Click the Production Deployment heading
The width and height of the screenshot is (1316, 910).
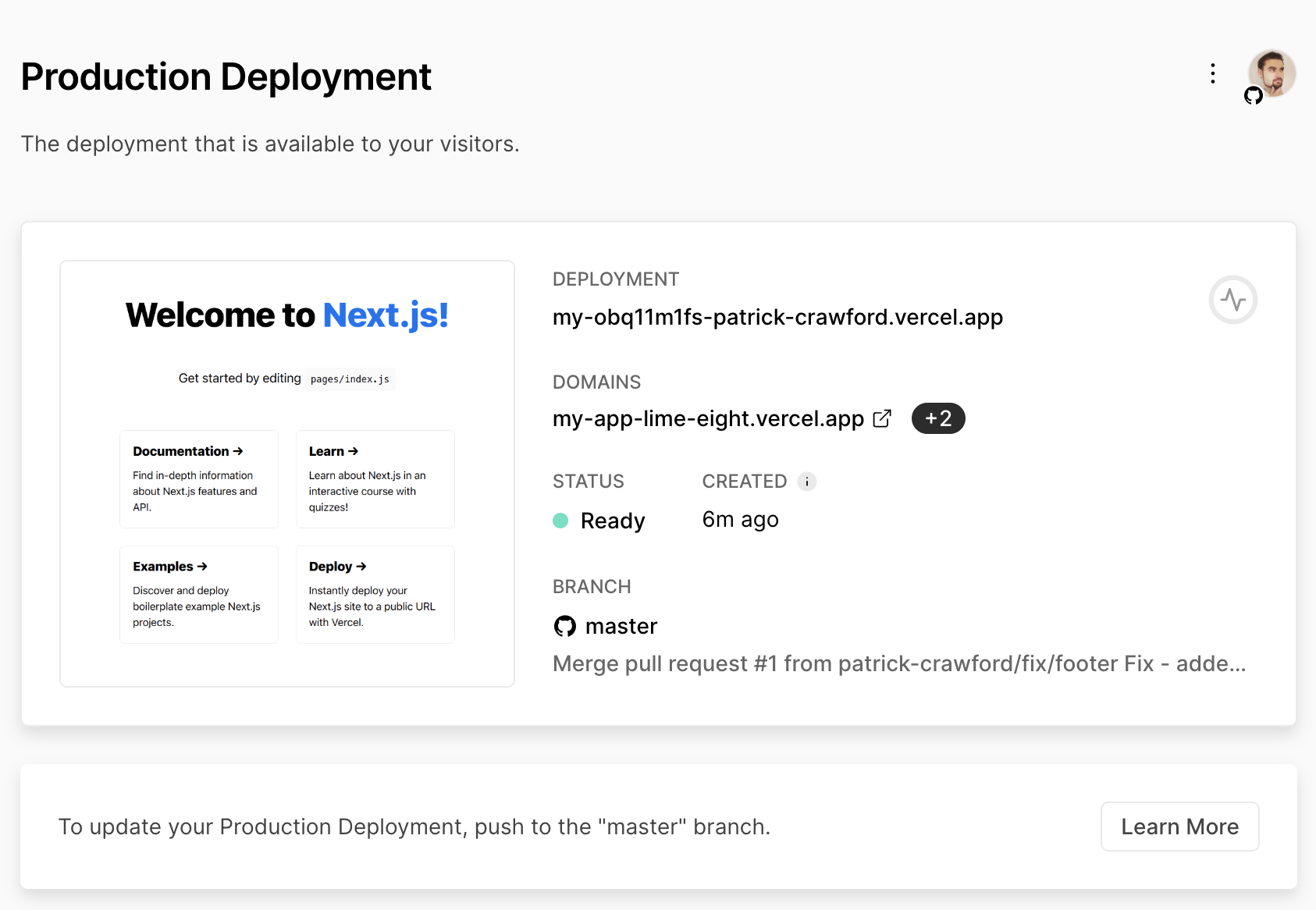(226, 77)
